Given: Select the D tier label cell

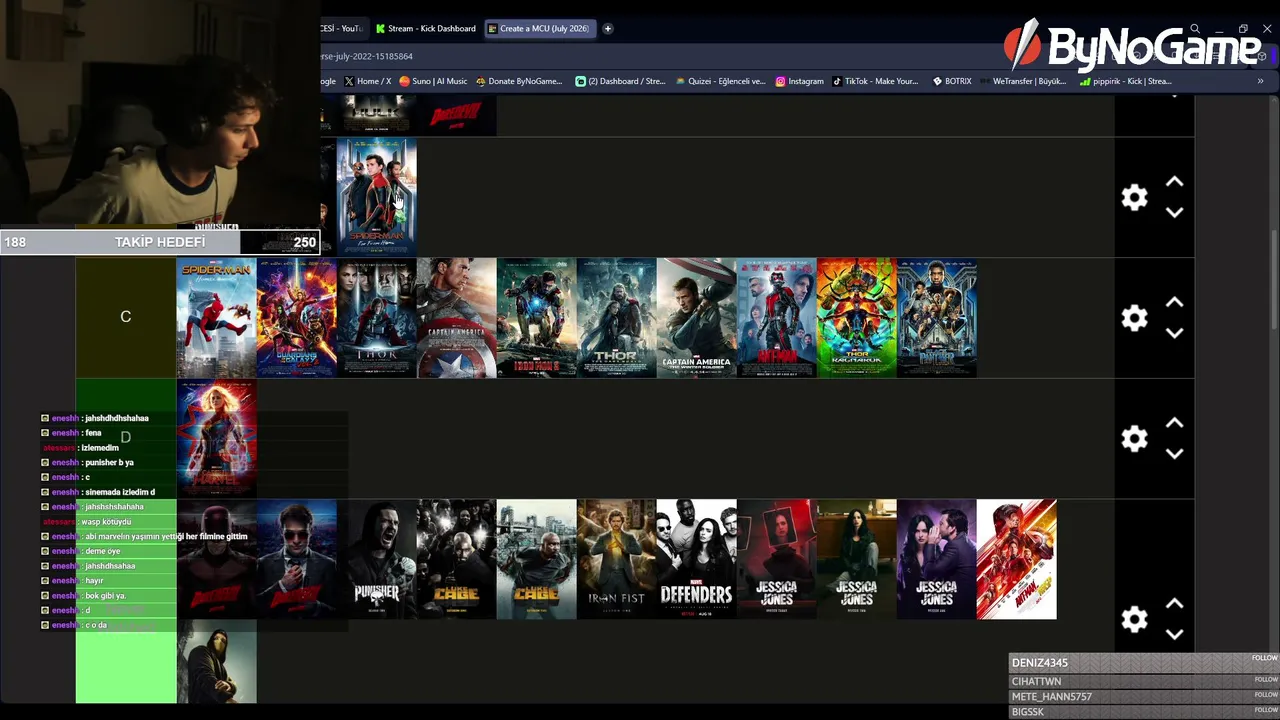Looking at the screenshot, I should (126, 439).
